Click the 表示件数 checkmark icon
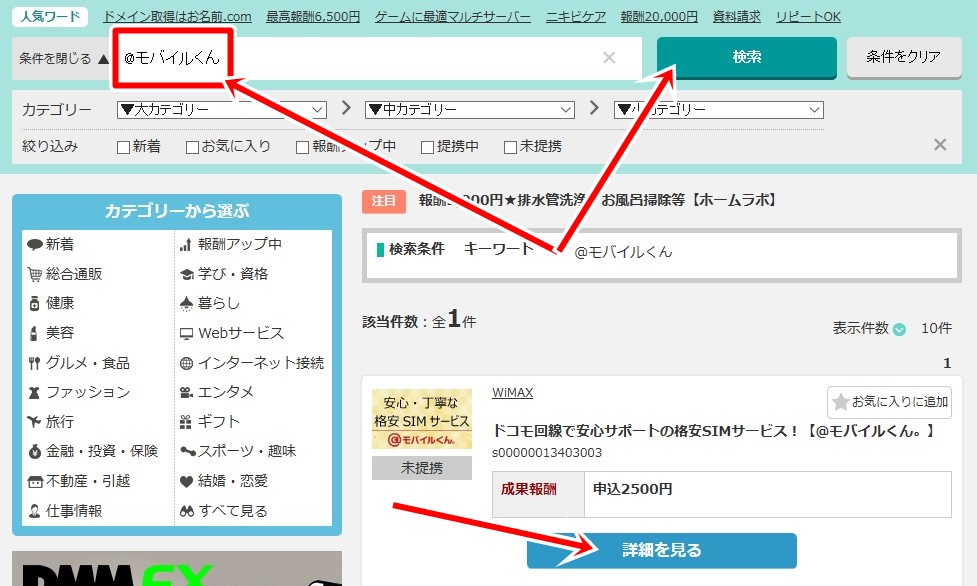Screen dimensions: 977x586 (899, 329)
